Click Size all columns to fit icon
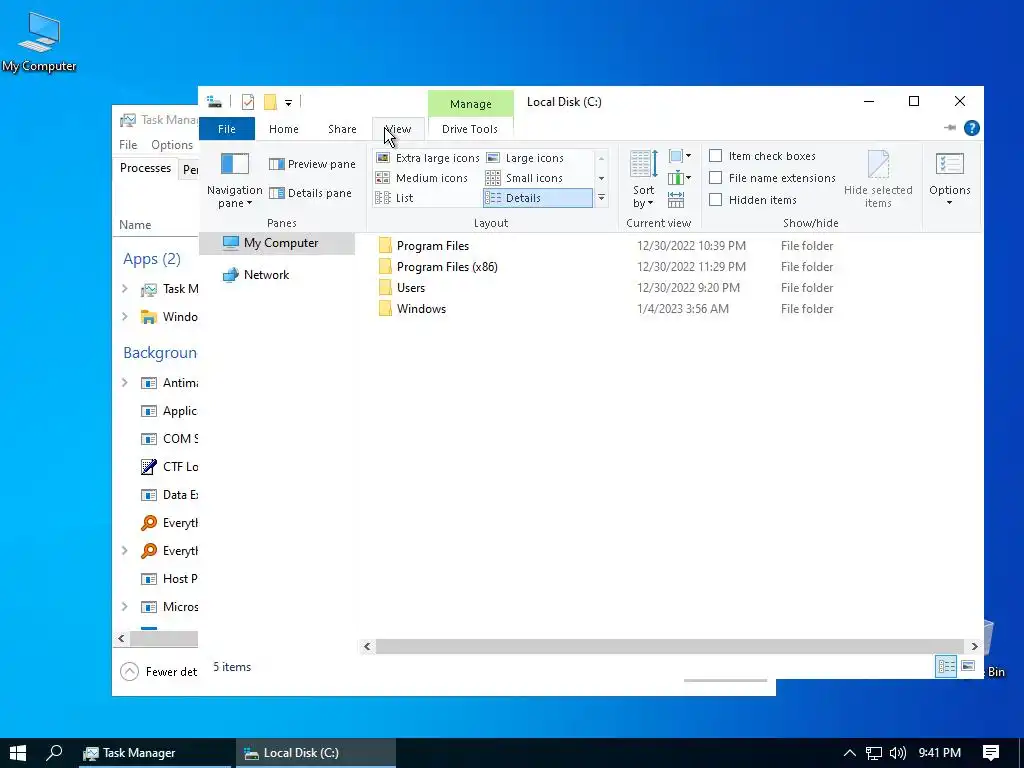Screen dimensions: 1024x768 676,200
